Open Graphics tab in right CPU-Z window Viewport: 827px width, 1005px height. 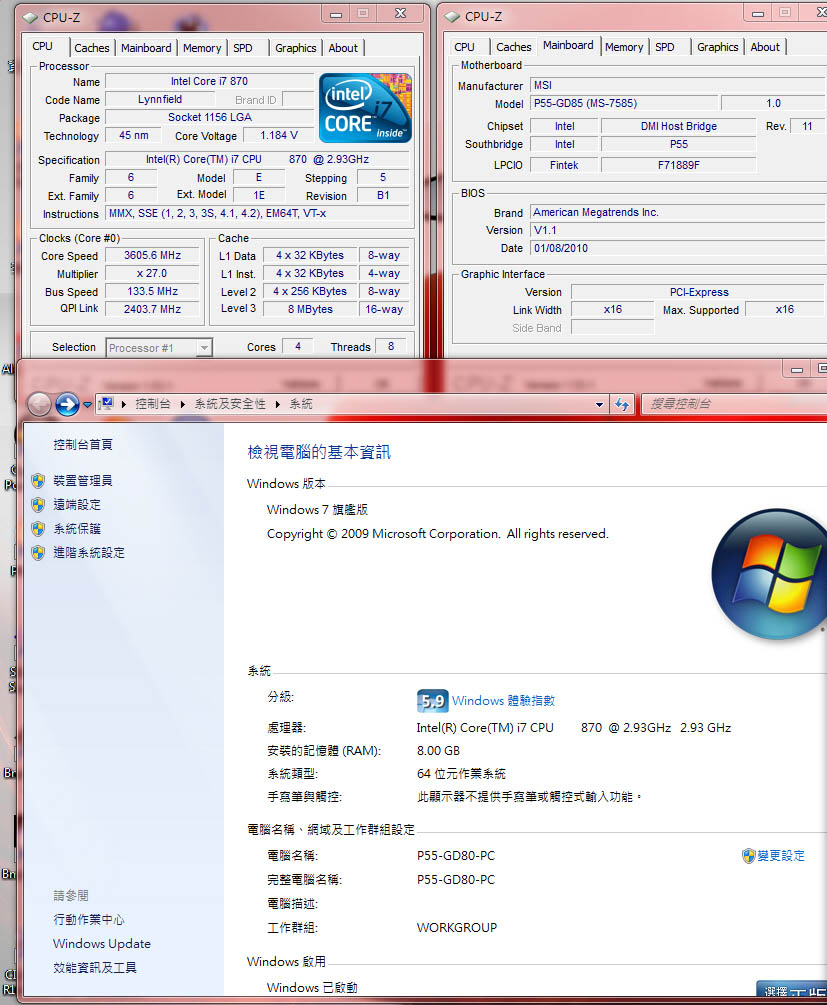tap(717, 47)
